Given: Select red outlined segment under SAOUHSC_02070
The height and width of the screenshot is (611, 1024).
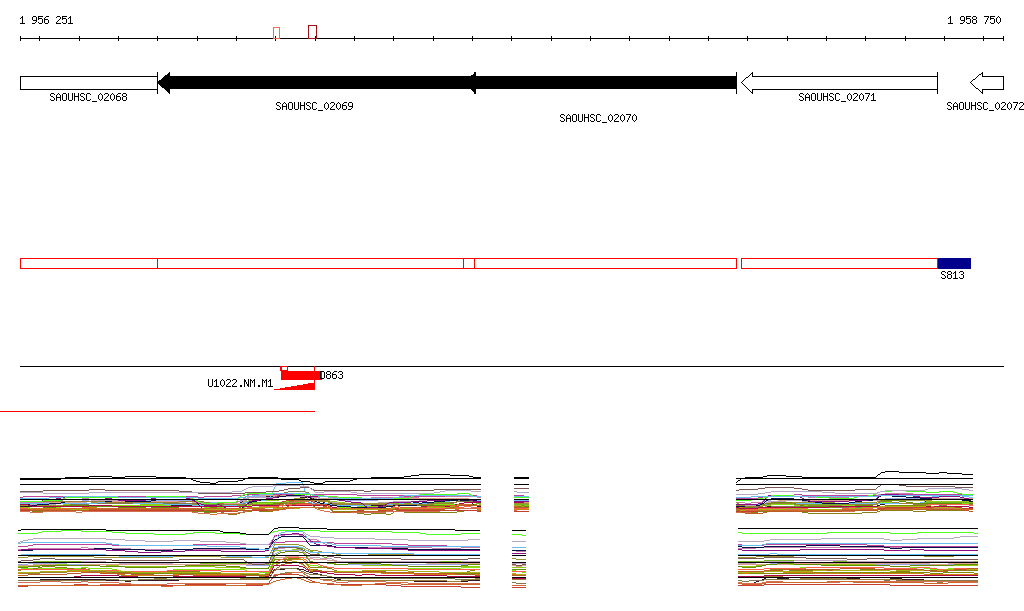Looking at the screenshot, I should (605, 263).
